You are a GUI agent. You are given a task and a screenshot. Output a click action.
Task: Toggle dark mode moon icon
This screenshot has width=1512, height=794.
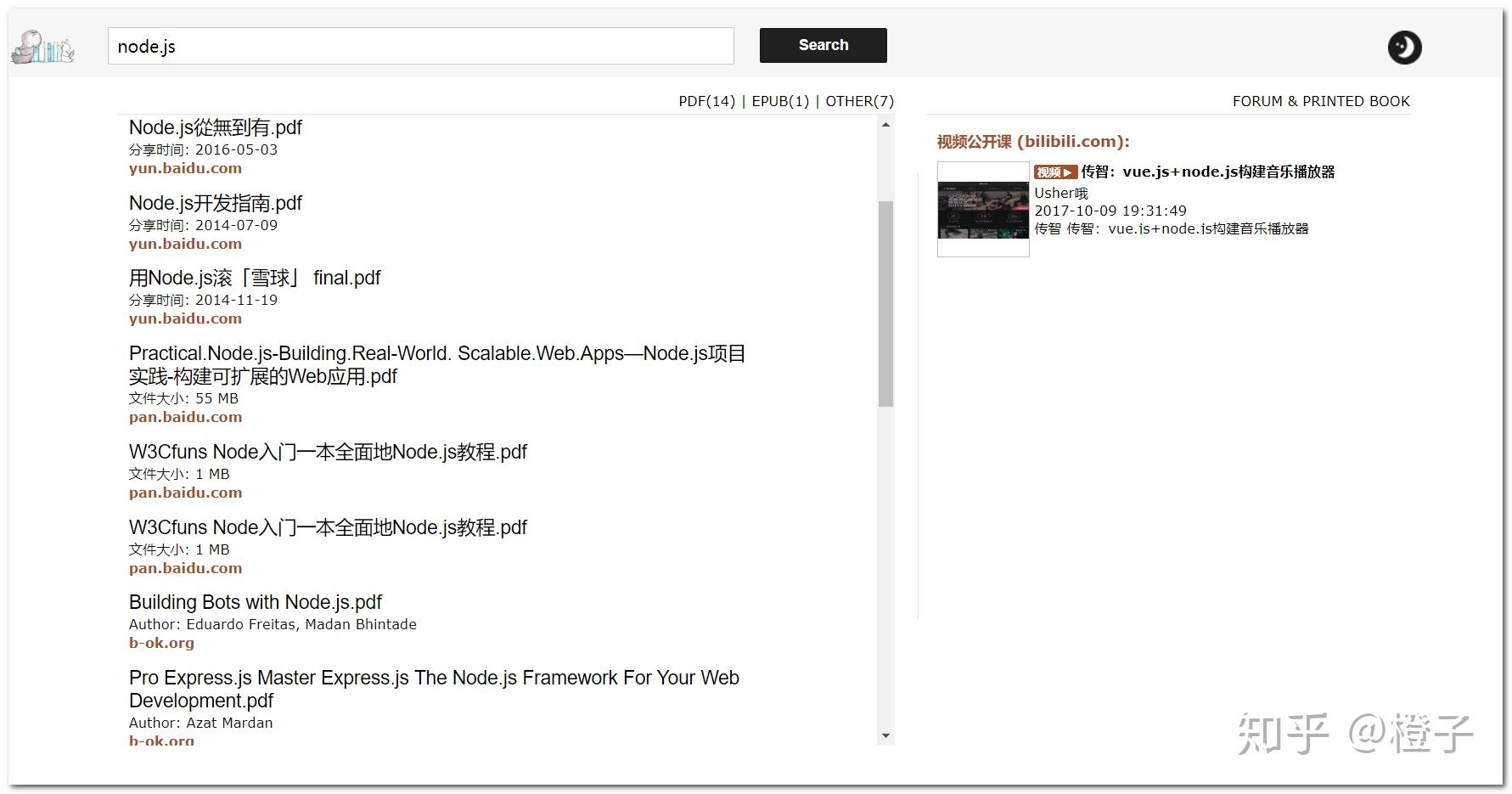click(1404, 47)
